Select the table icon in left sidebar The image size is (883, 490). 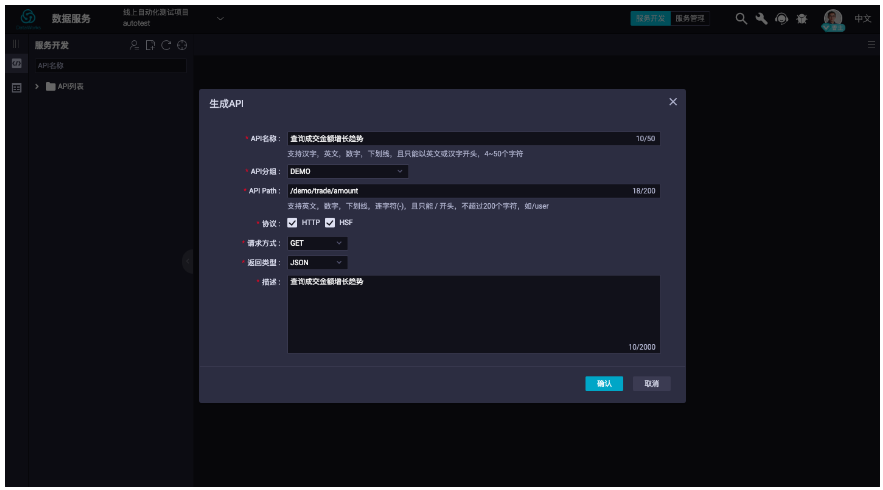pos(16,88)
